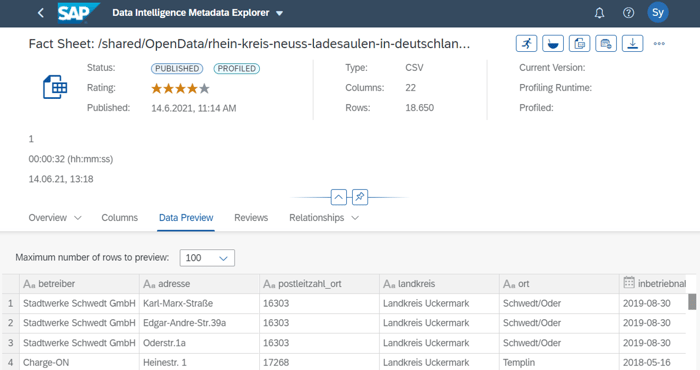Click the copy-document toolbar icon

coord(579,44)
